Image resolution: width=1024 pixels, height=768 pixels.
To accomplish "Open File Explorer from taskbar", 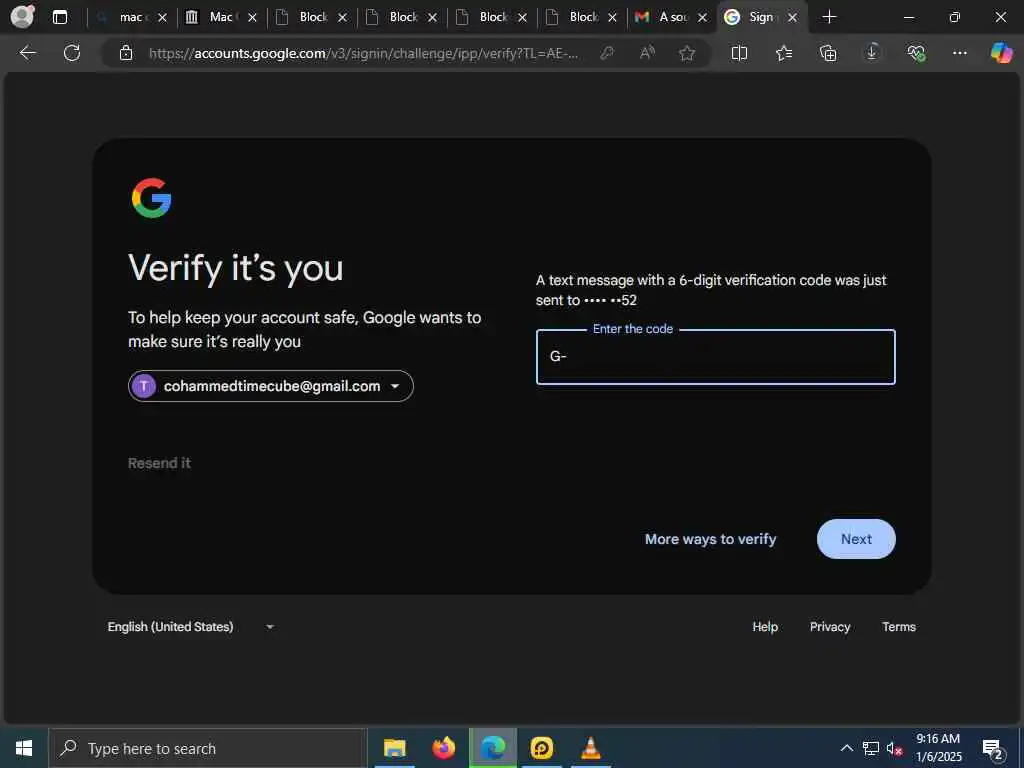I will (x=394, y=748).
